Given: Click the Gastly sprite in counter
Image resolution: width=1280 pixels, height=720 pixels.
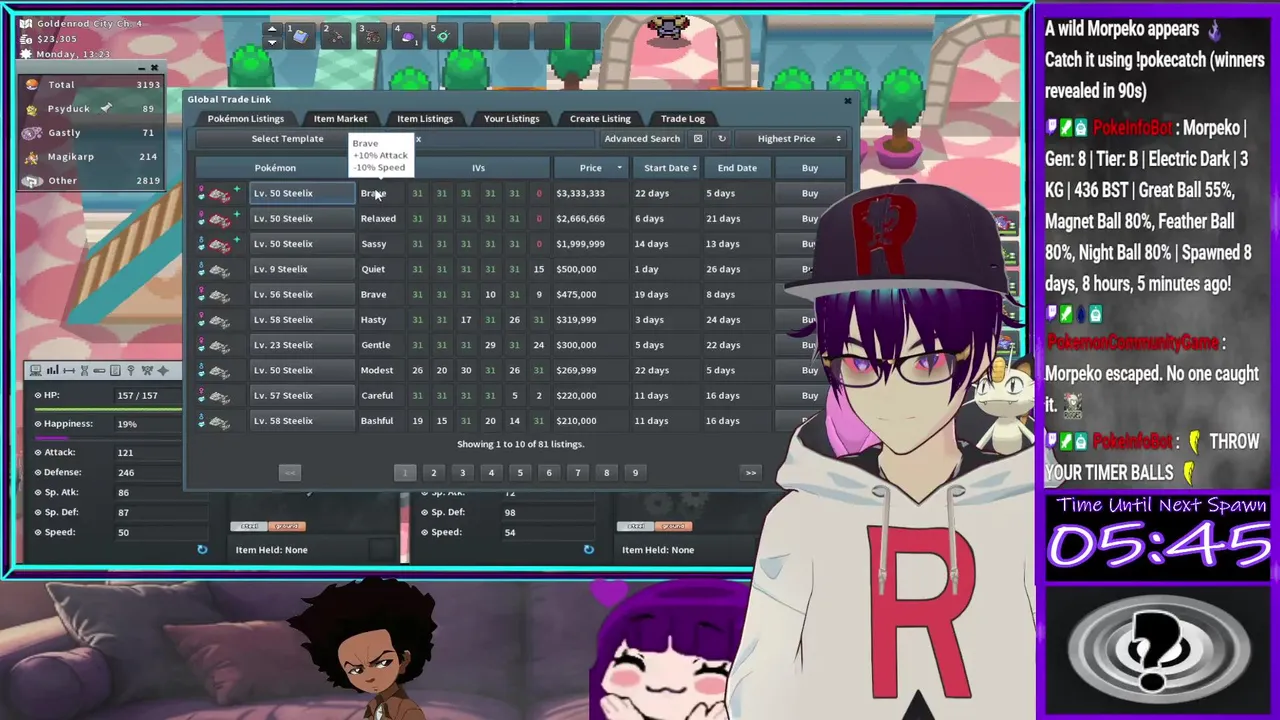Looking at the screenshot, I should click(x=32, y=133).
